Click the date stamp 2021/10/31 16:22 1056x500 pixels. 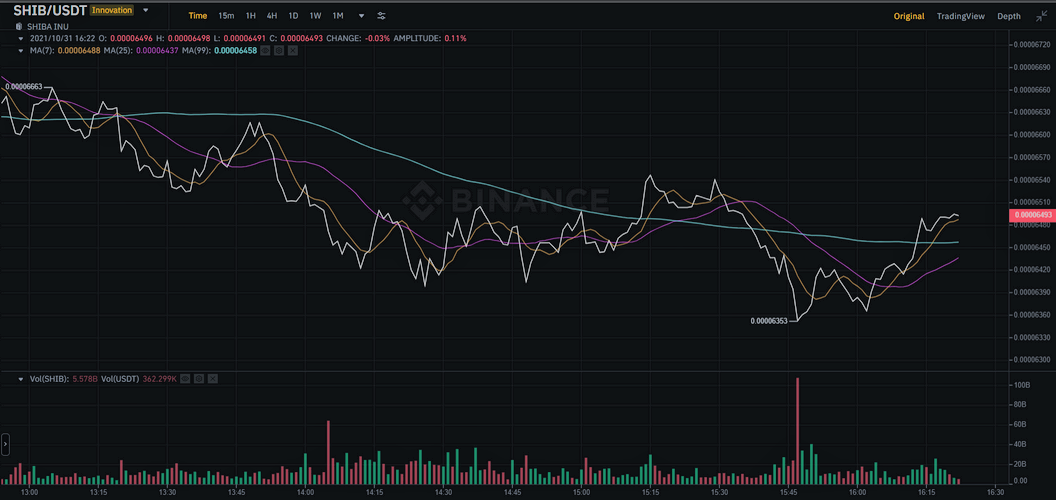(x=62, y=39)
